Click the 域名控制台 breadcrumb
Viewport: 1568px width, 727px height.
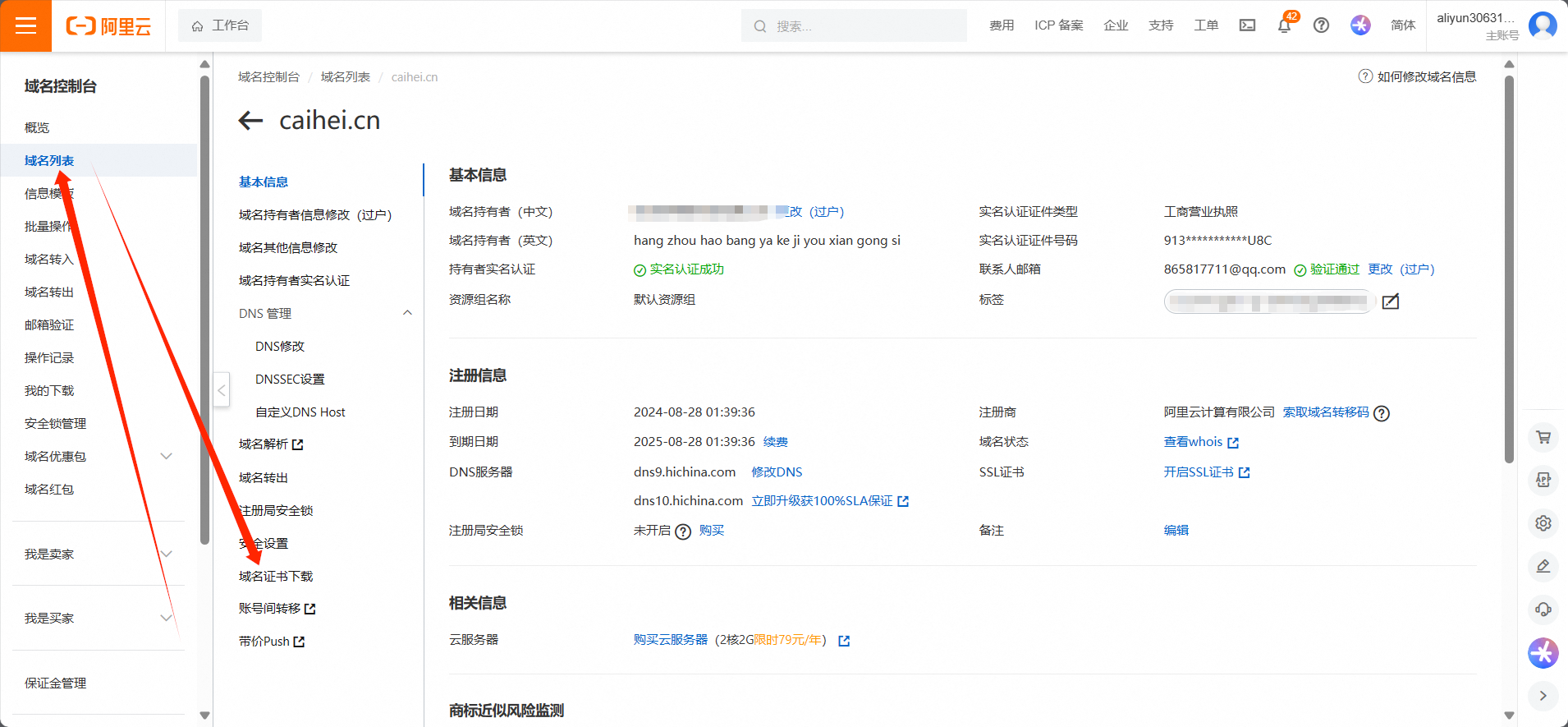click(268, 76)
